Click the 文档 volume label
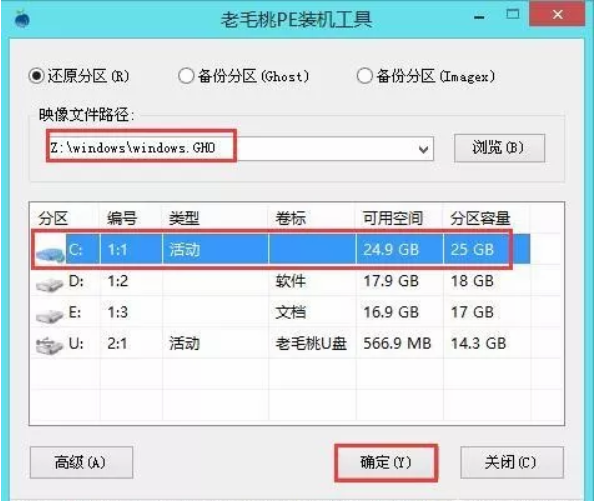Screen dimensions: 594x501 click(x=291, y=312)
